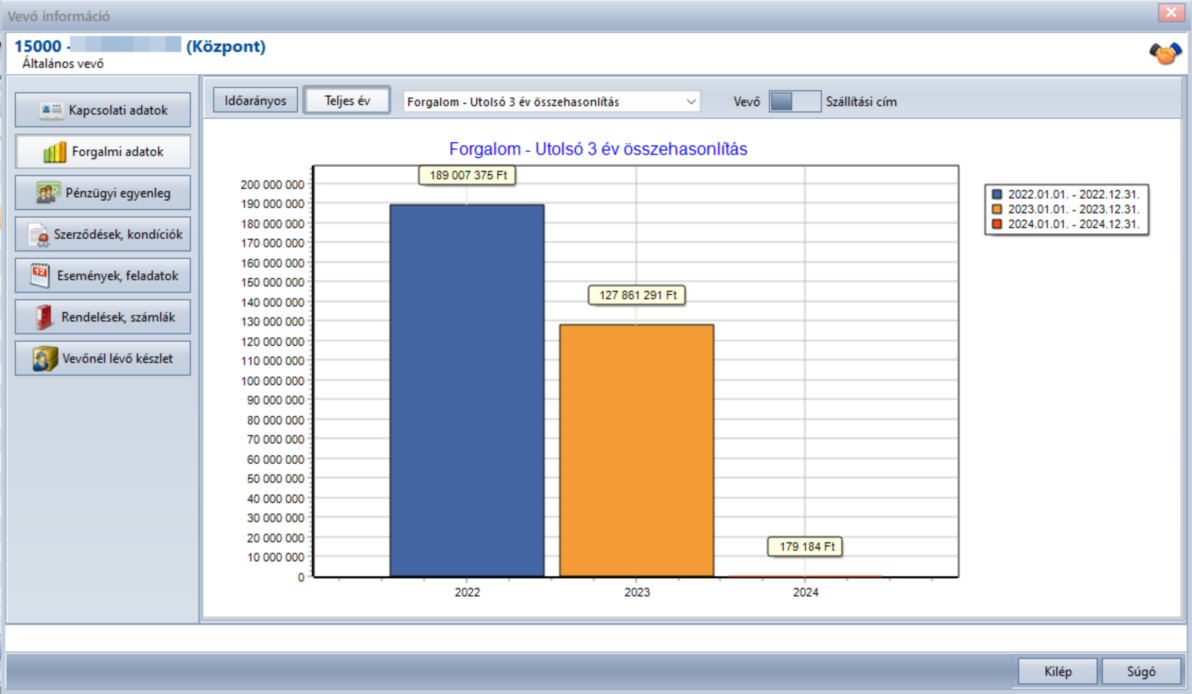Click the Súgó help button
The height and width of the screenshot is (694, 1192).
1142,671
